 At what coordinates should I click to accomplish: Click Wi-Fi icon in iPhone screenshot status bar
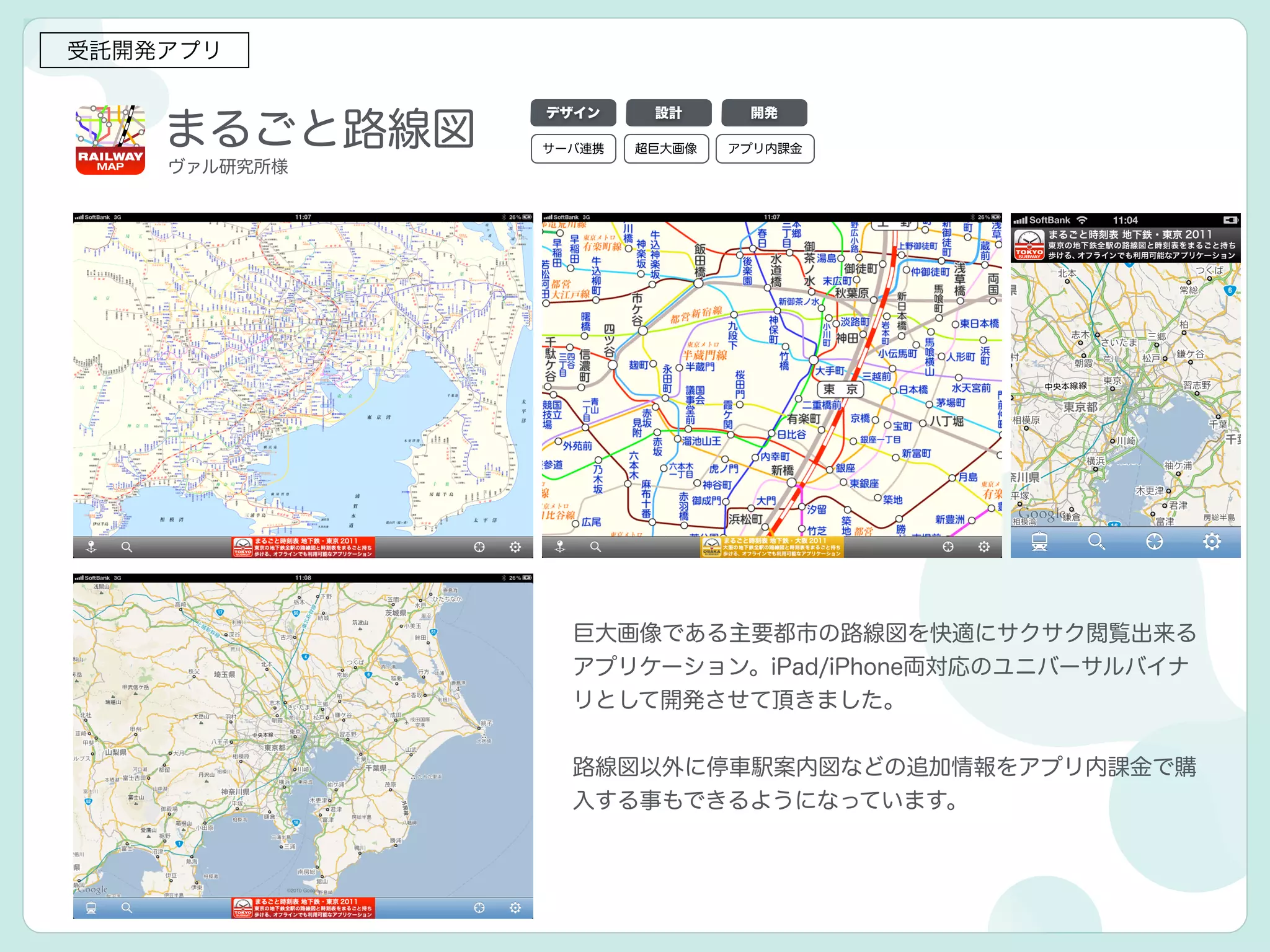(x=1082, y=220)
